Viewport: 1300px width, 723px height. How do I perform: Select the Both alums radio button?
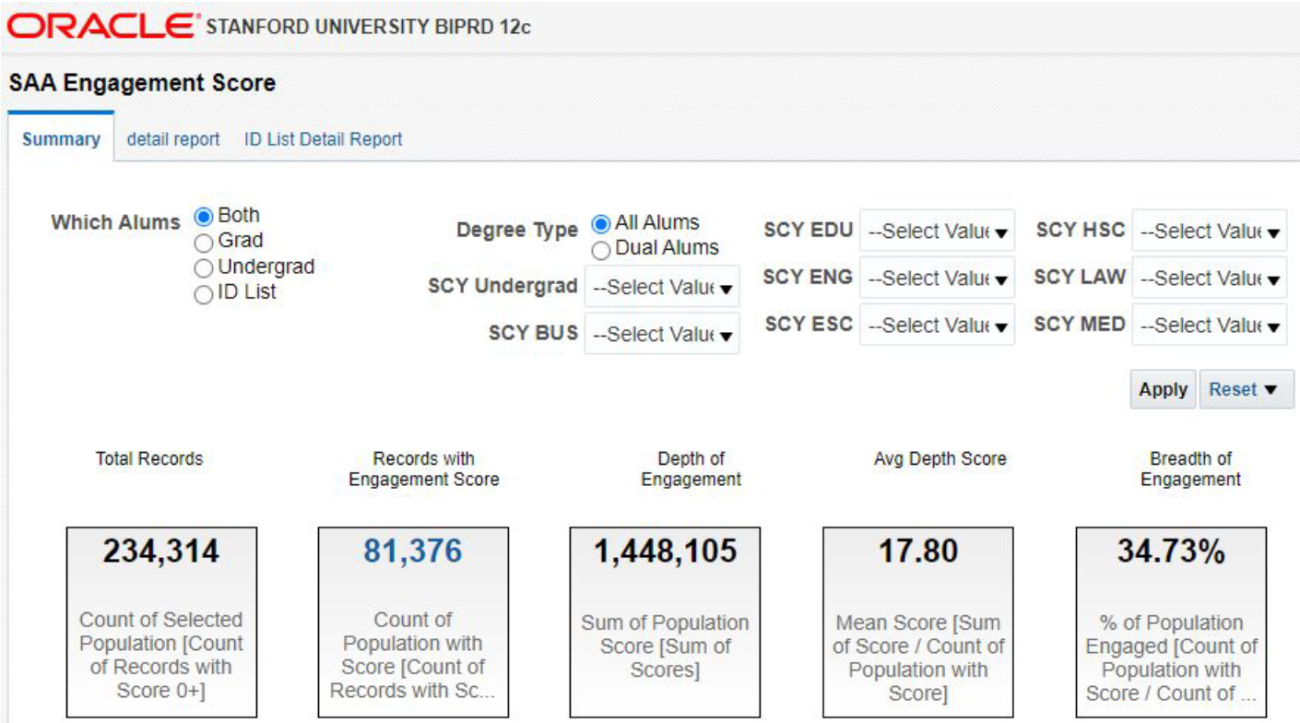(x=204, y=216)
